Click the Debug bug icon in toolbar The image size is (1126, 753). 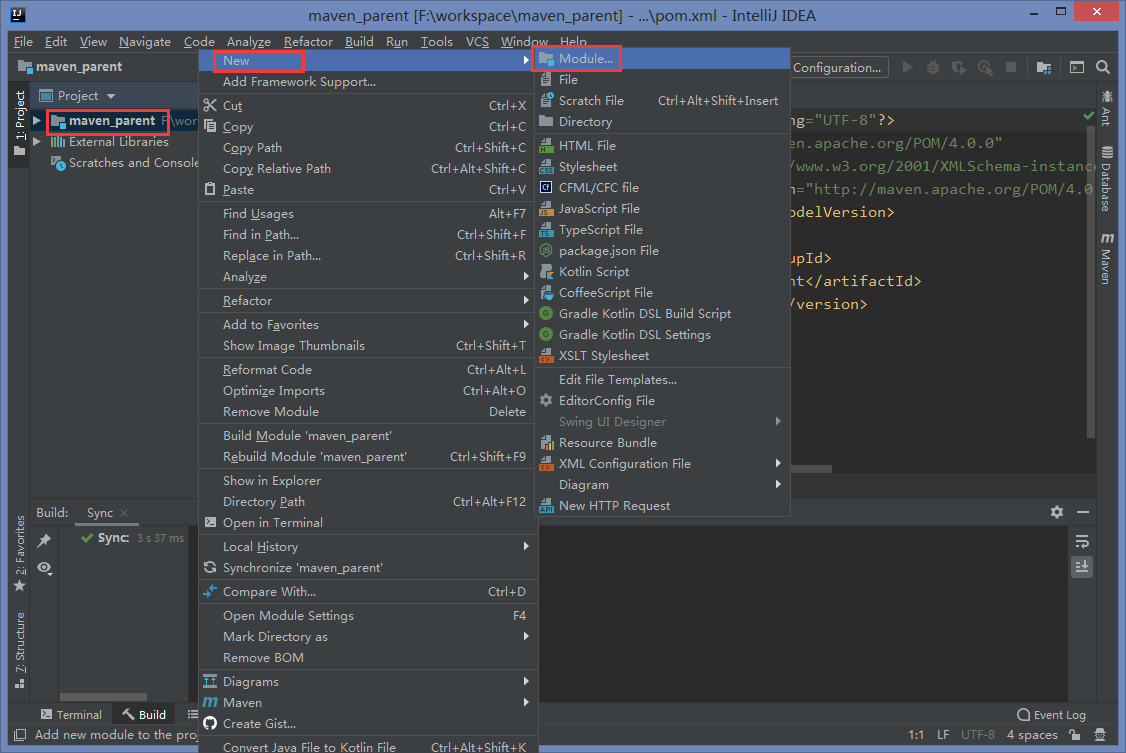pos(933,67)
